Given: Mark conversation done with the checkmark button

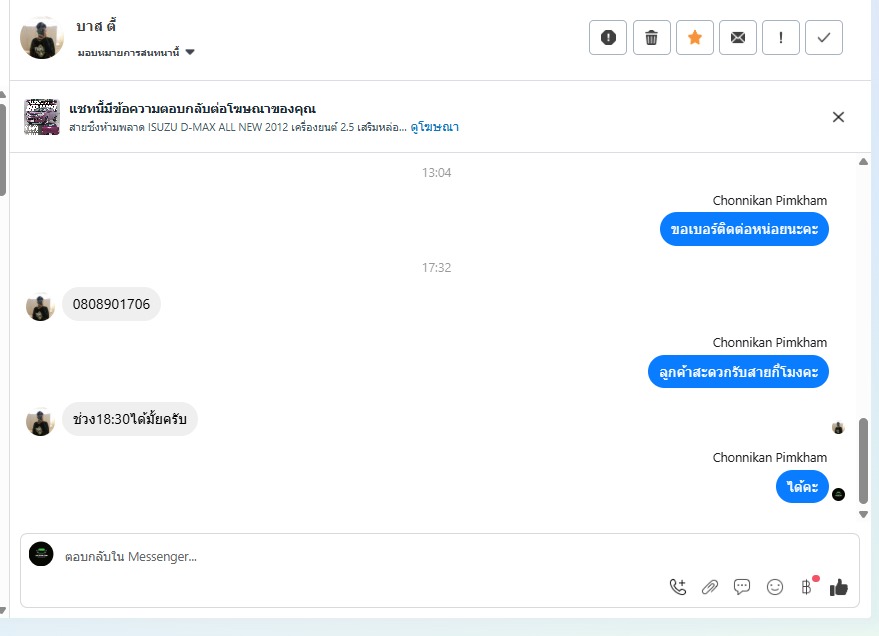Looking at the screenshot, I should pos(824,38).
